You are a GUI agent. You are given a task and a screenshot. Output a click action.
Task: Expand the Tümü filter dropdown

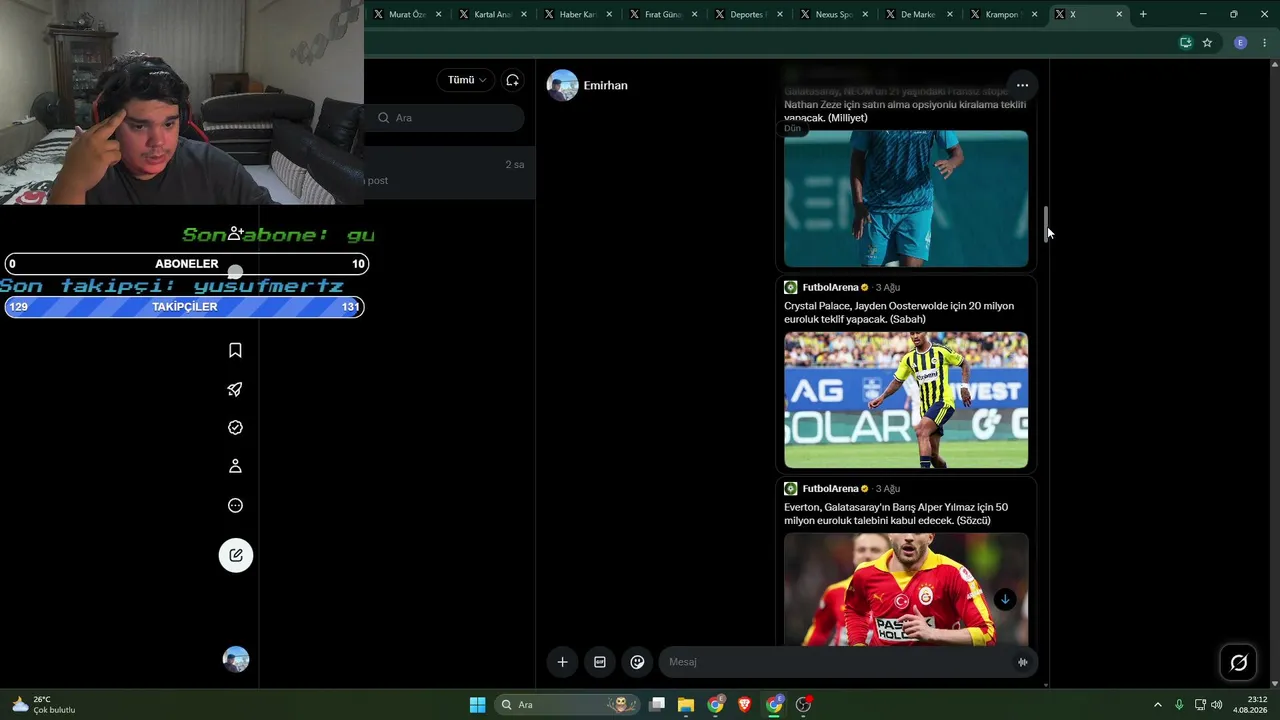coord(466,80)
